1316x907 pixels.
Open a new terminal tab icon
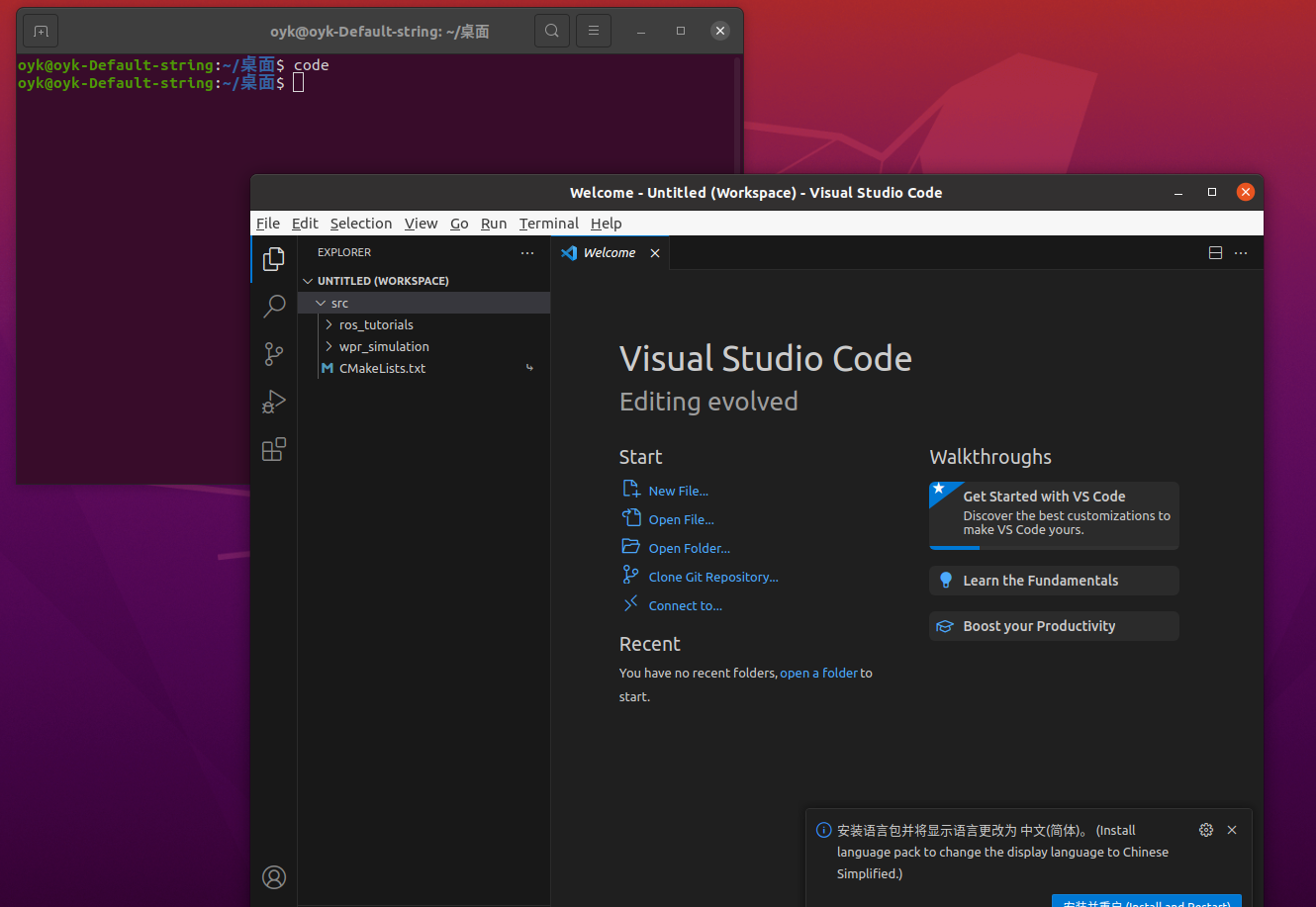click(x=41, y=31)
